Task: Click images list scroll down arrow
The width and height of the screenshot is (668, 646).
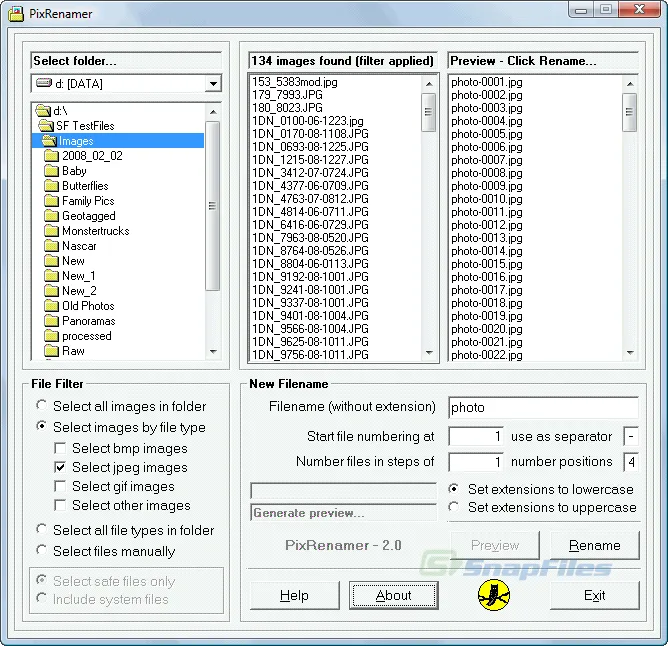Action: (429, 353)
